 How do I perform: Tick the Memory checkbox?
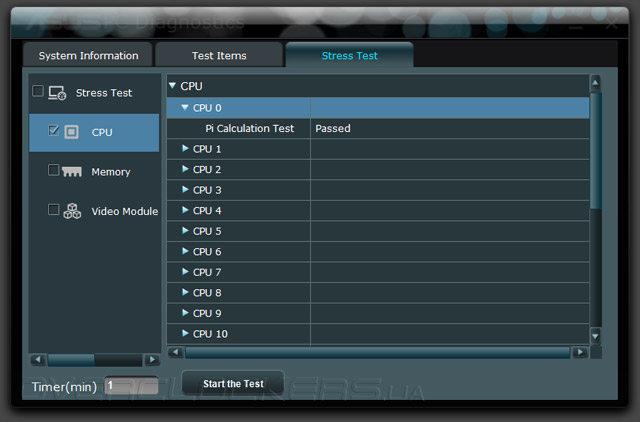click(x=54, y=170)
